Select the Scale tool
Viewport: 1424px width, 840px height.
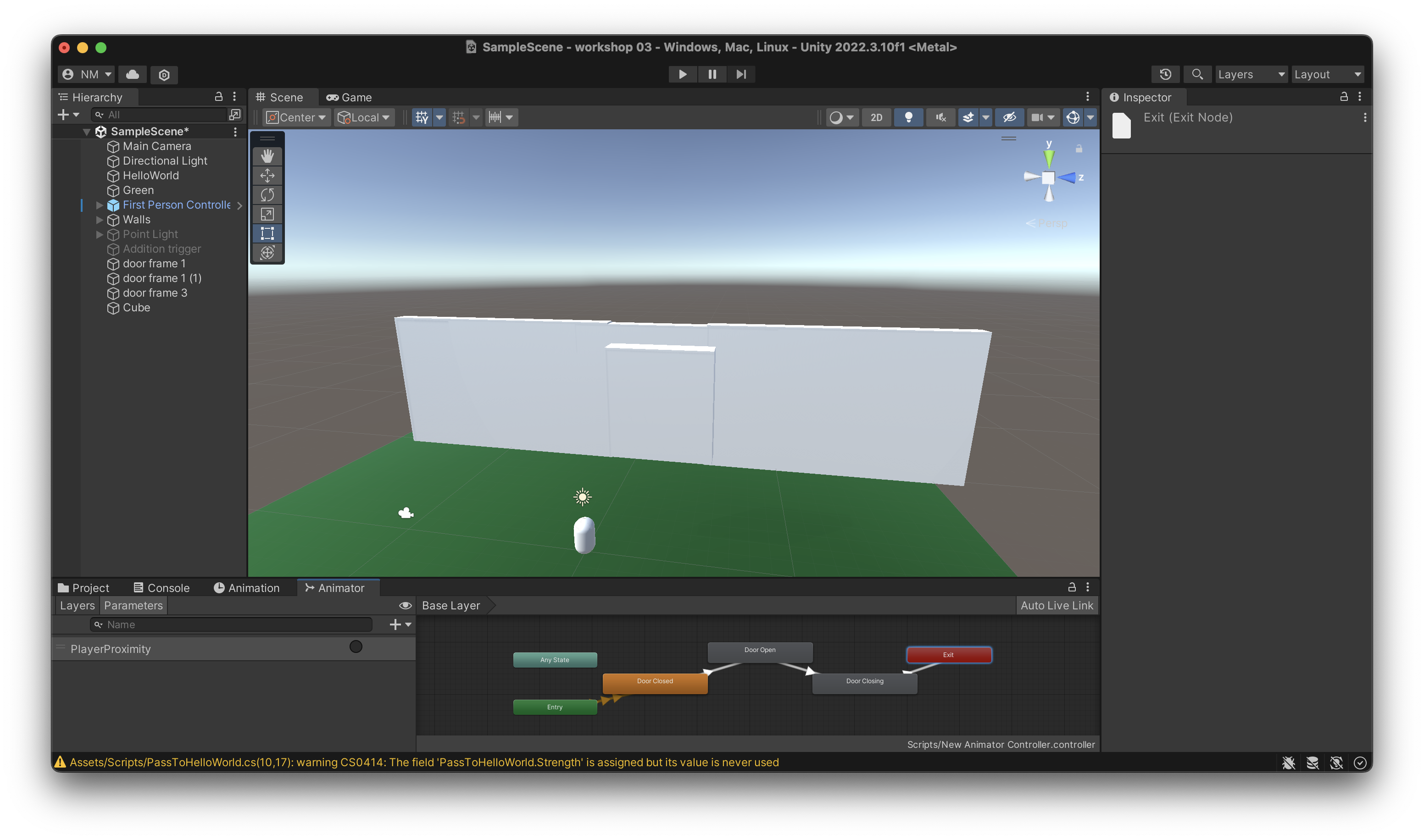pyautogui.click(x=267, y=214)
